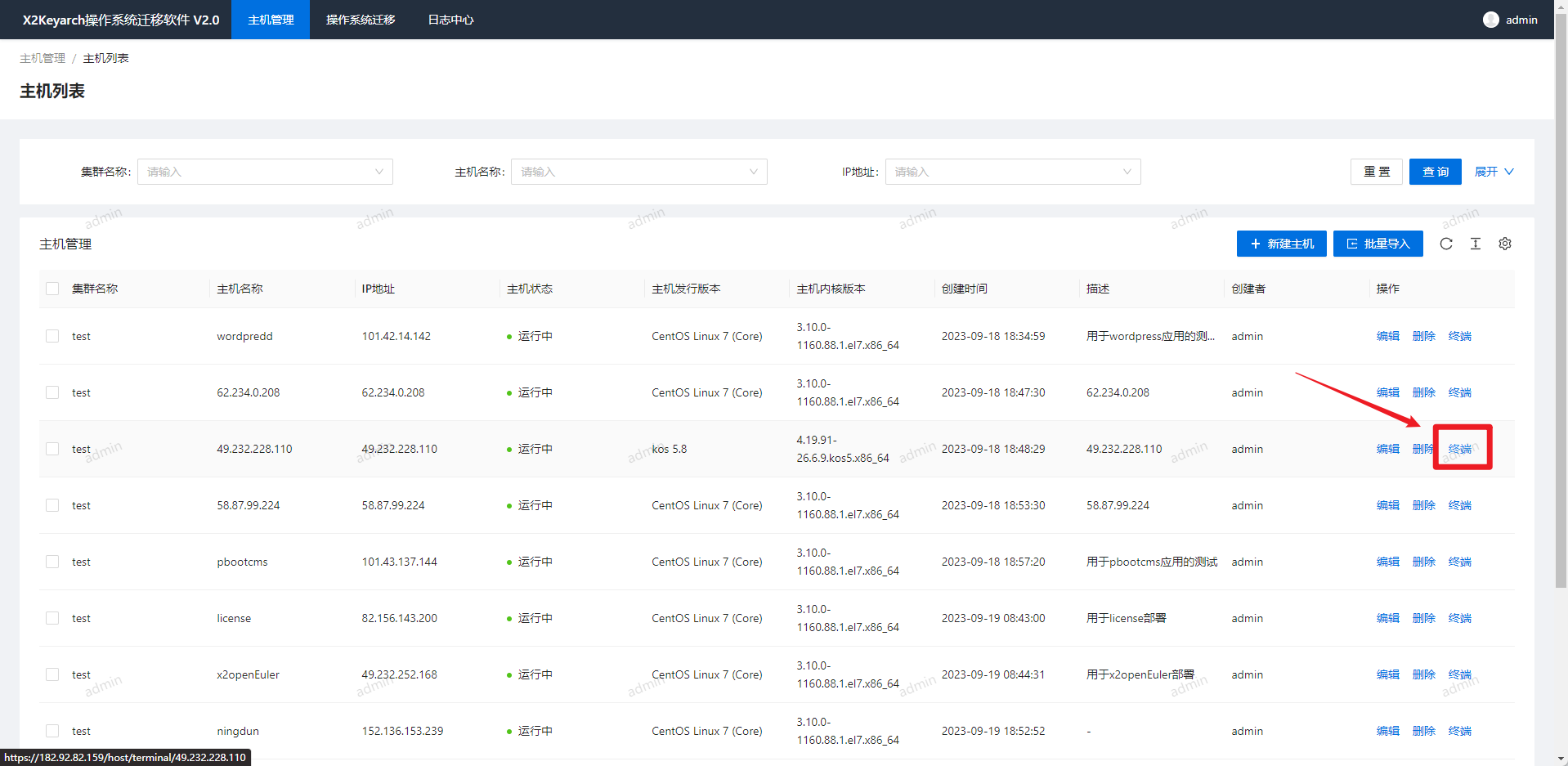
Task: Open terminal for 62.234.0.208 host
Action: (x=1459, y=392)
